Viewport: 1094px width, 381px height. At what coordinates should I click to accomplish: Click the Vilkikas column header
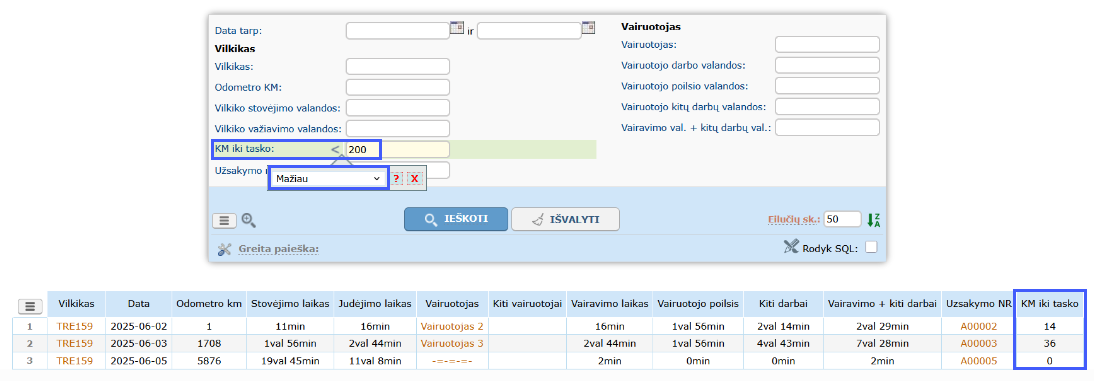tap(75, 304)
